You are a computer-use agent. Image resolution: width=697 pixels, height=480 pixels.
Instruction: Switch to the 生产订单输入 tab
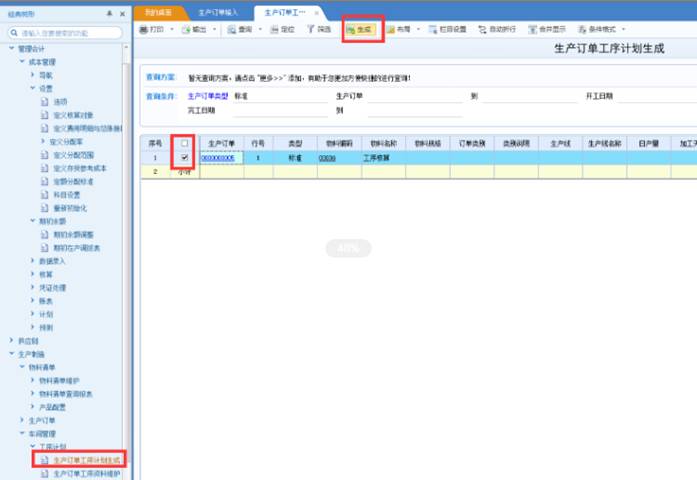[219, 12]
